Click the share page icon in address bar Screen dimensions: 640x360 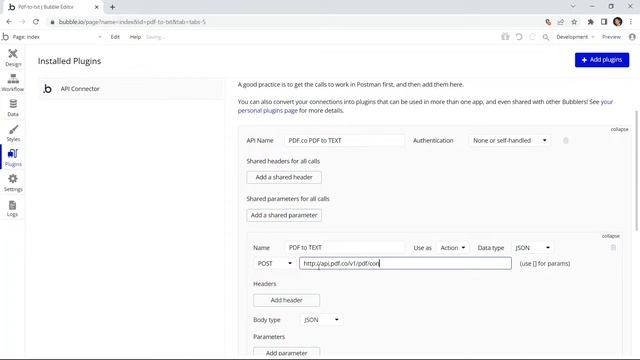click(x=561, y=22)
